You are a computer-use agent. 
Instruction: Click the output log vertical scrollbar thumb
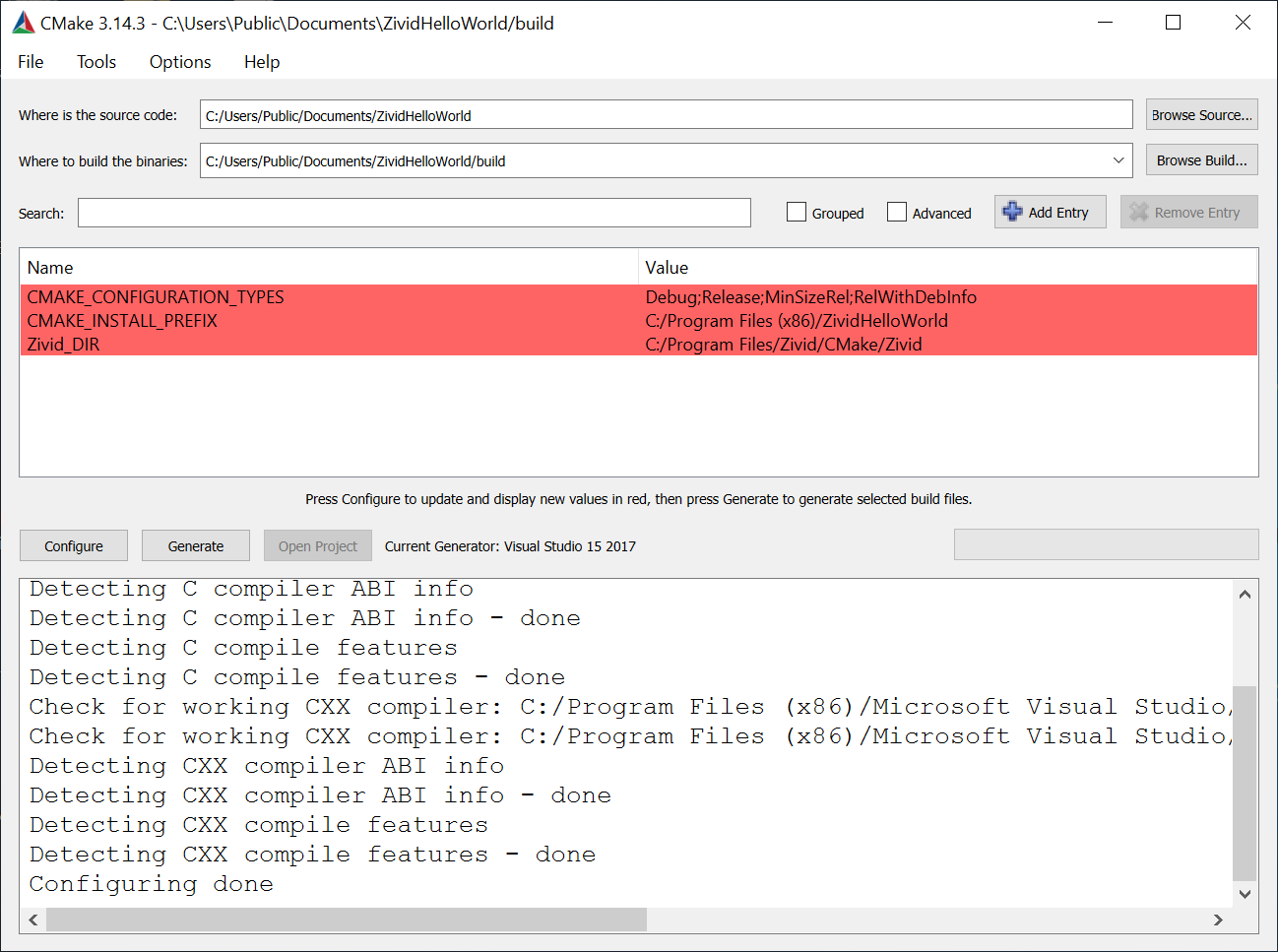point(1245,783)
